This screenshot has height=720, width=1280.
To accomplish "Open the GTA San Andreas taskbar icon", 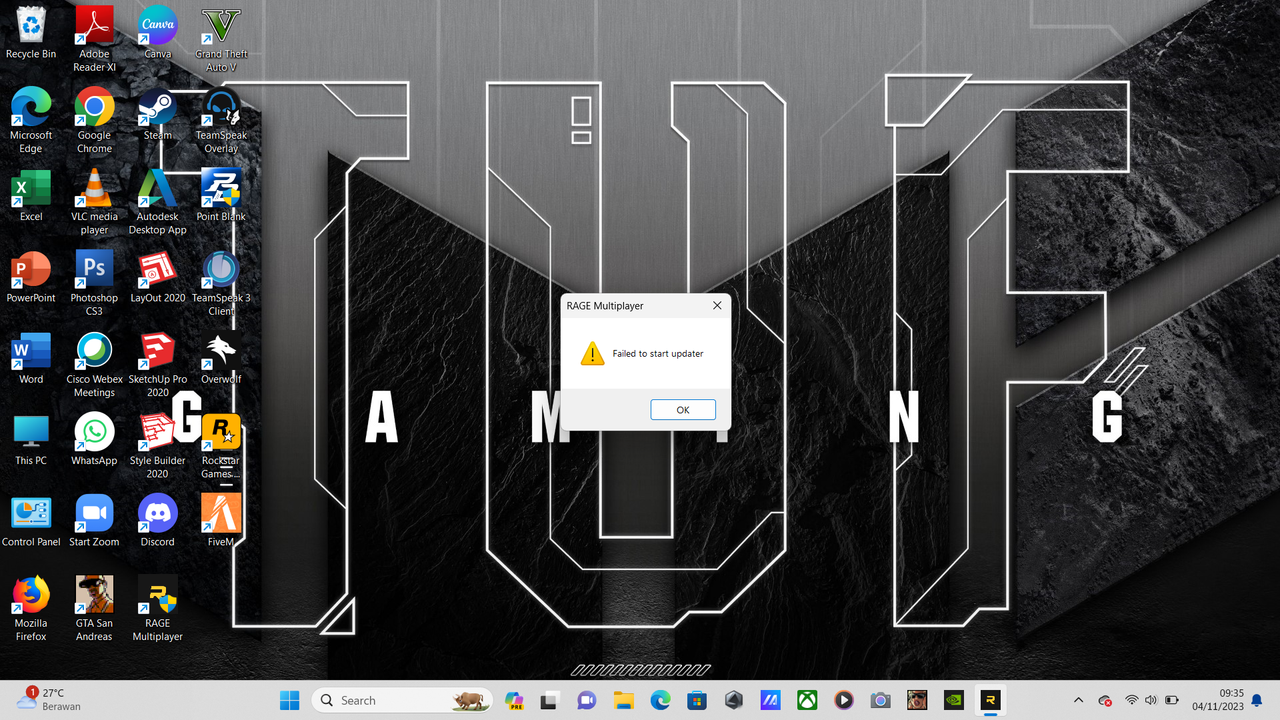I will click(x=917, y=701).
